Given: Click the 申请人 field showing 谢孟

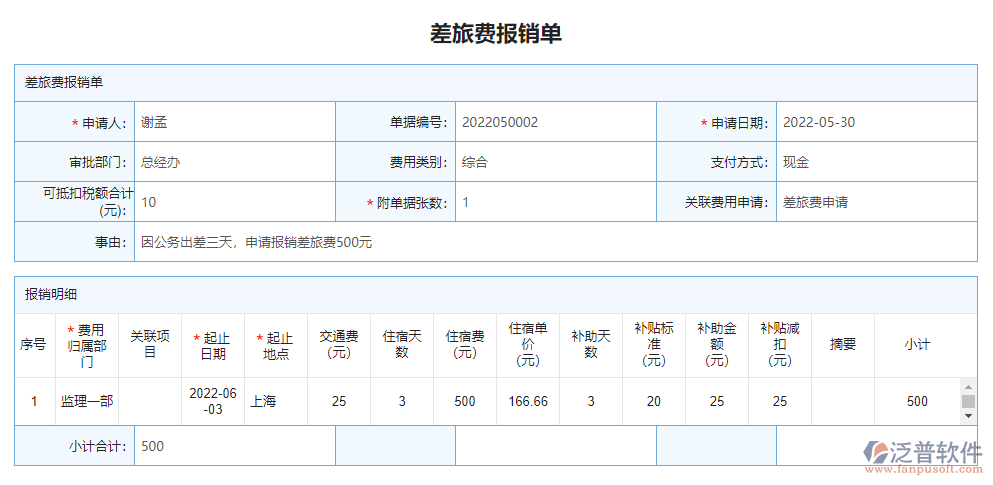Looking at the screenshot, I should point(235,122).
